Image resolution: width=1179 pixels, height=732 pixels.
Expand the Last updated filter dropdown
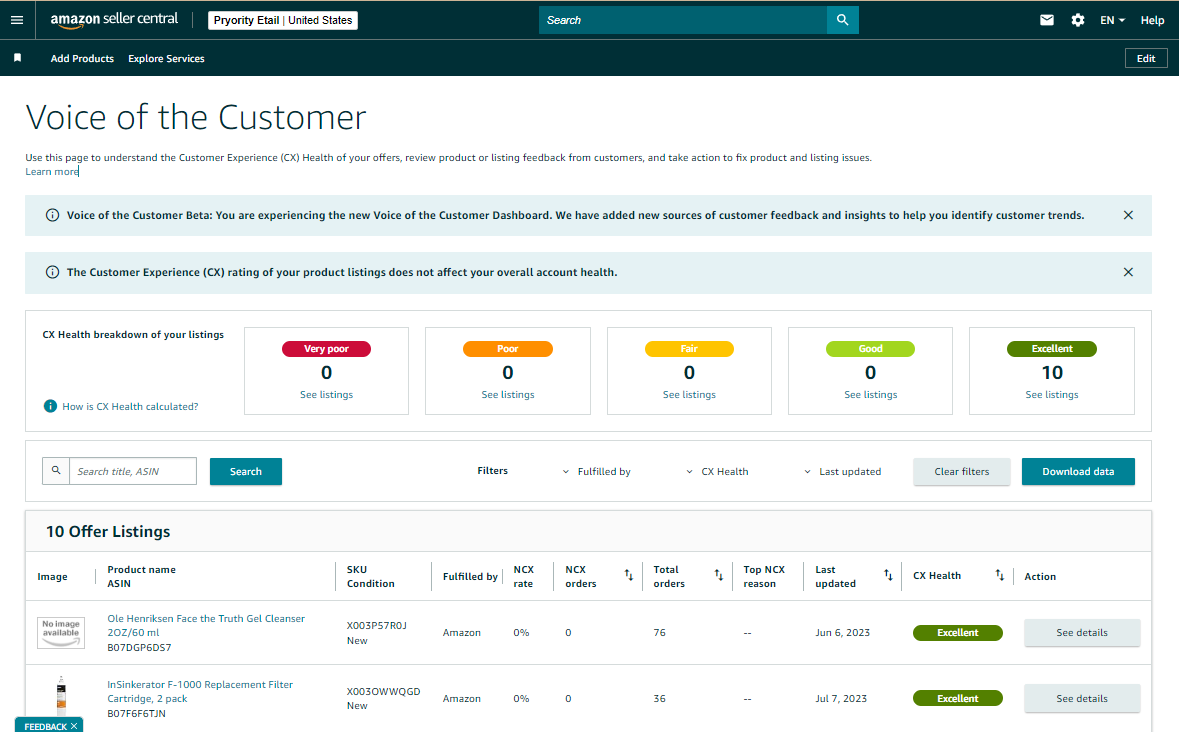click(x=843, y=471)
